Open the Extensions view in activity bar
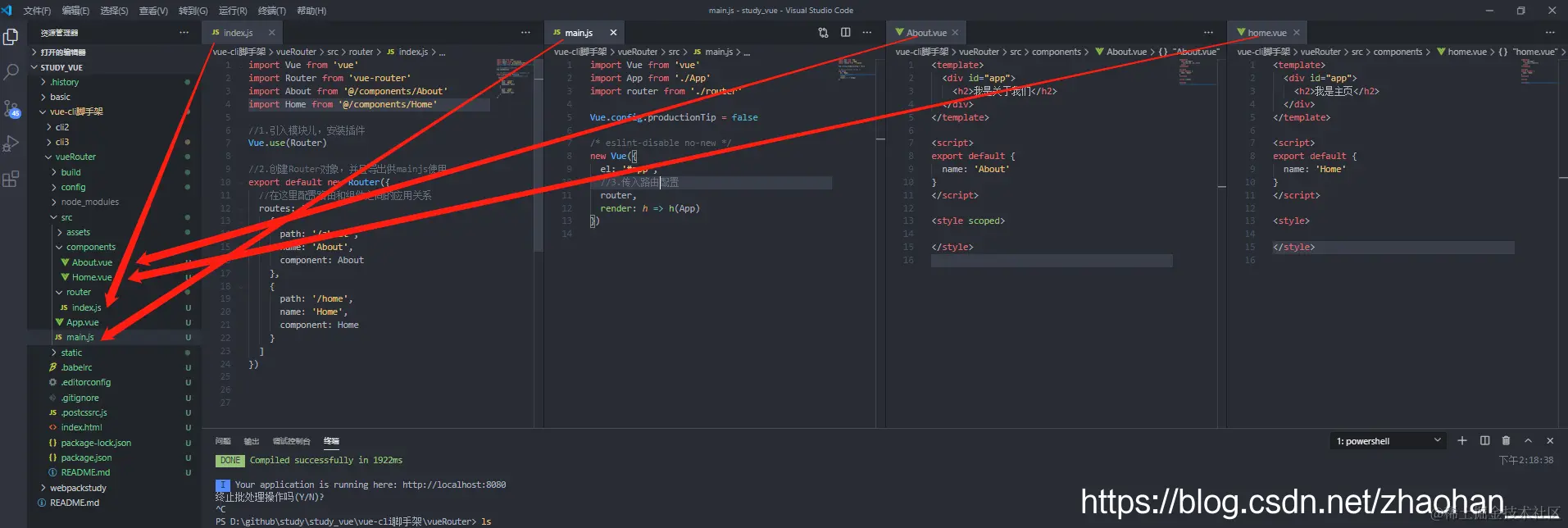The height and width of the screenshot is (528, 1568). [x=11, y=179]
